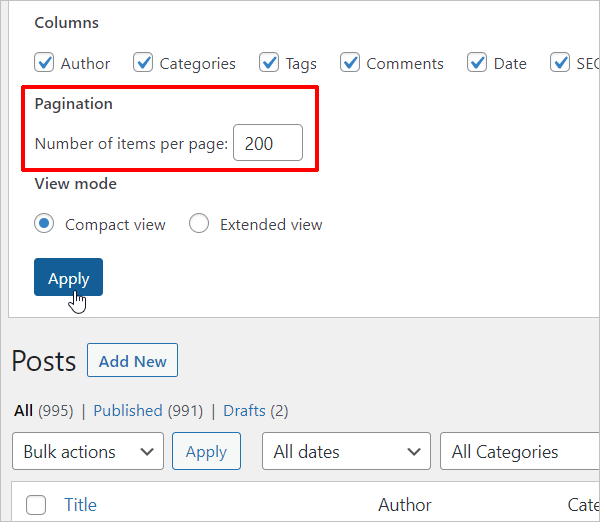Toggle the Date column checkbox
600x522 pixels.
pos(477,63)
